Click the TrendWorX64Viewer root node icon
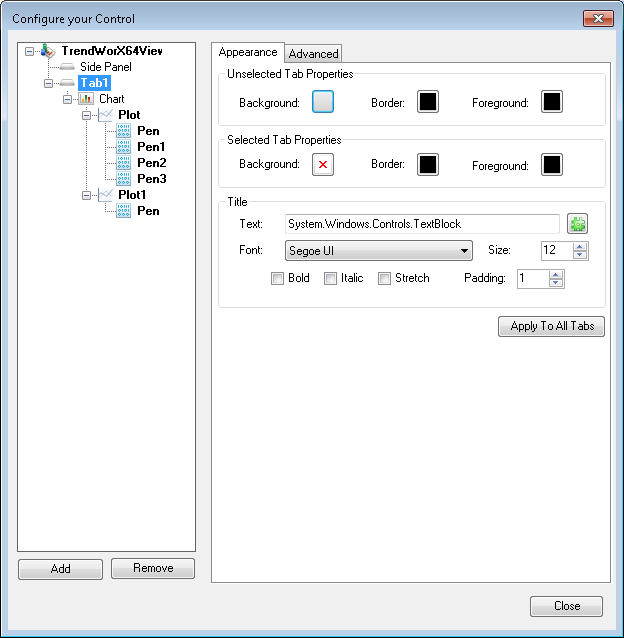The image size is (624, 638). pyautogui.click(x=48, y=51)
